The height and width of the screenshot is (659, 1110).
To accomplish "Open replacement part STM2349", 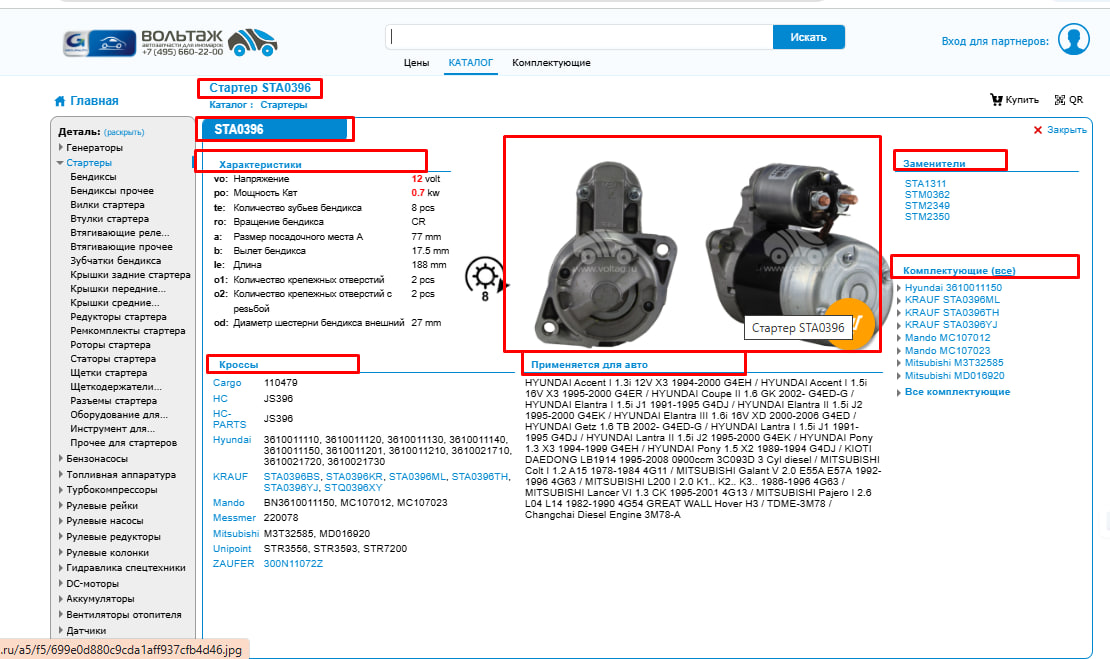I will [927, 205].
